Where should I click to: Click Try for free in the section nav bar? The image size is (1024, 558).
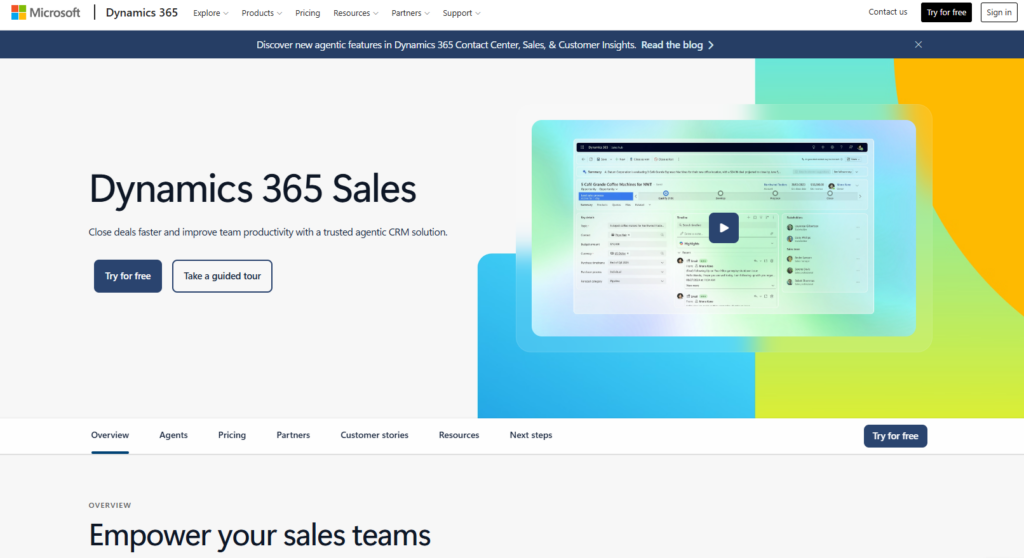tap(895, 436)
